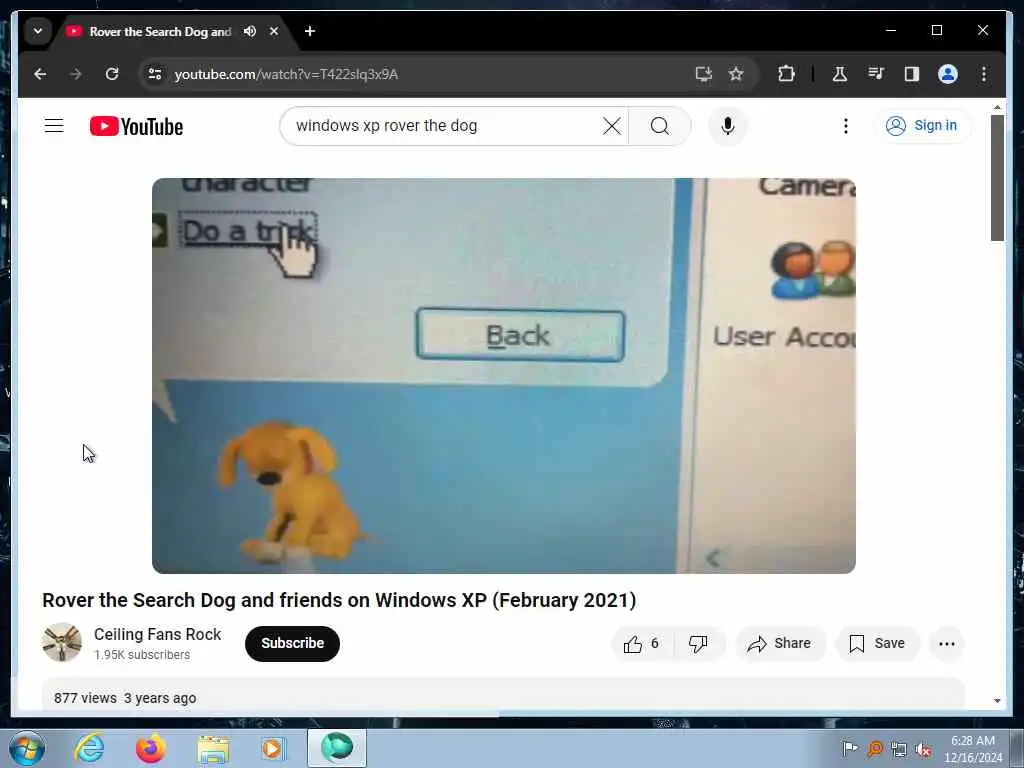View site information icon in address bar
Screen dimensions: 1024x768
(x=155, y=74)
